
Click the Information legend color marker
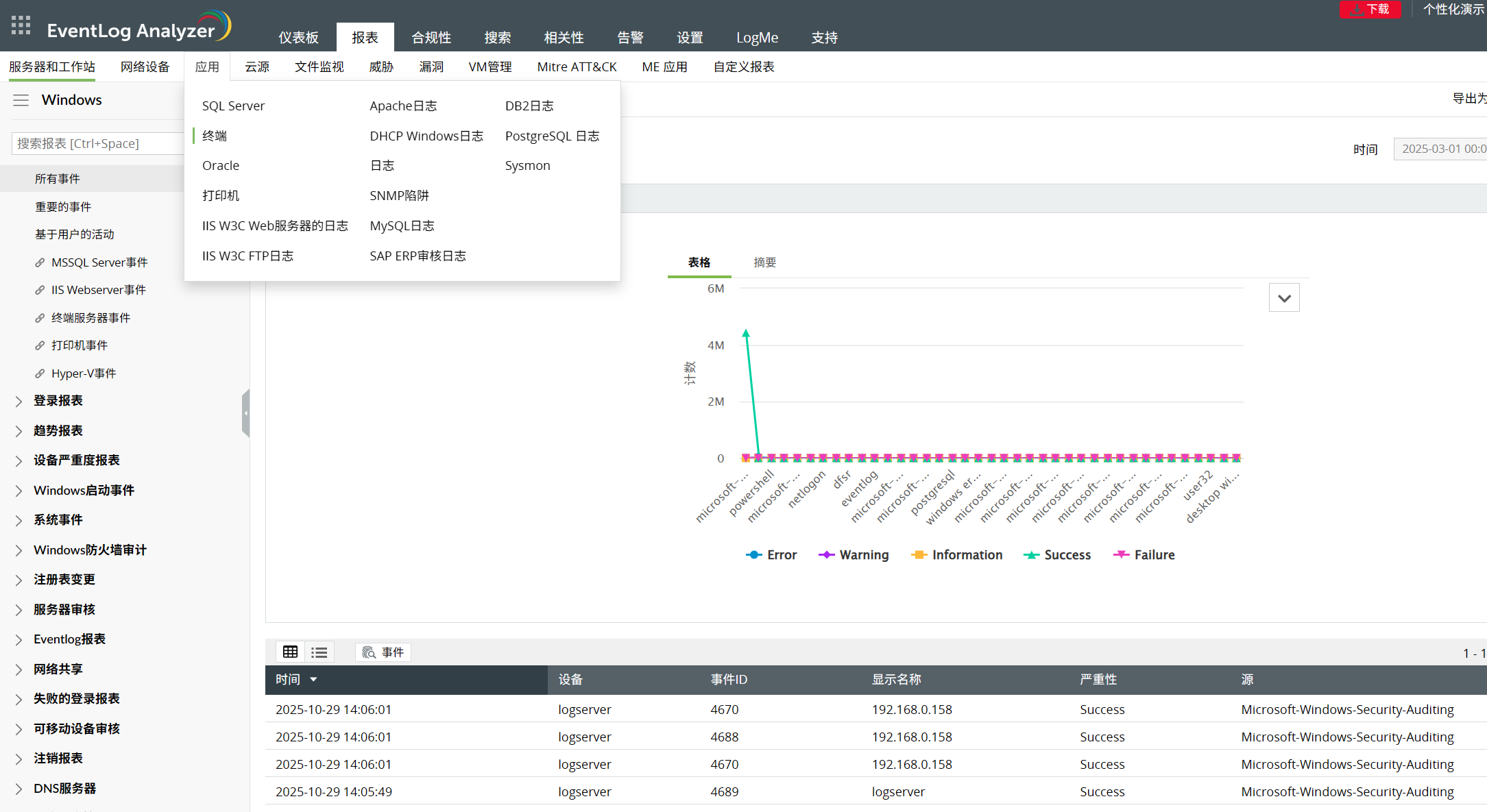pos(919,555)
